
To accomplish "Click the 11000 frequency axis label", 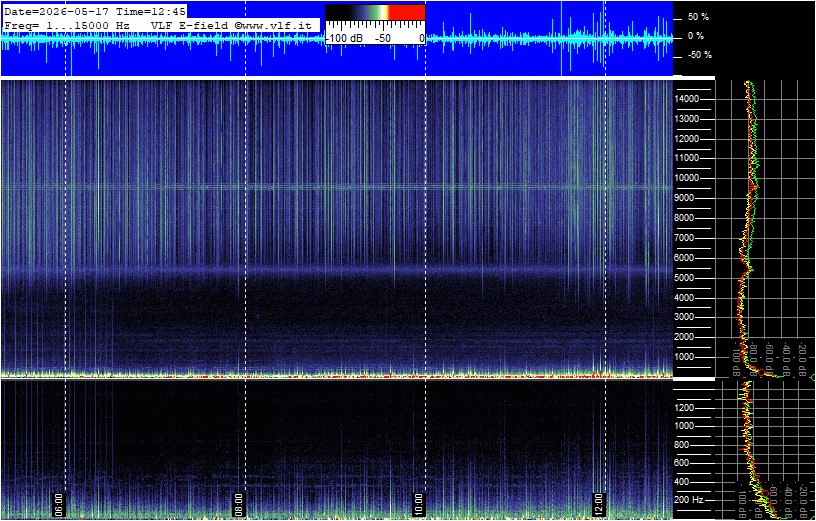I will (x=687, y=158).
